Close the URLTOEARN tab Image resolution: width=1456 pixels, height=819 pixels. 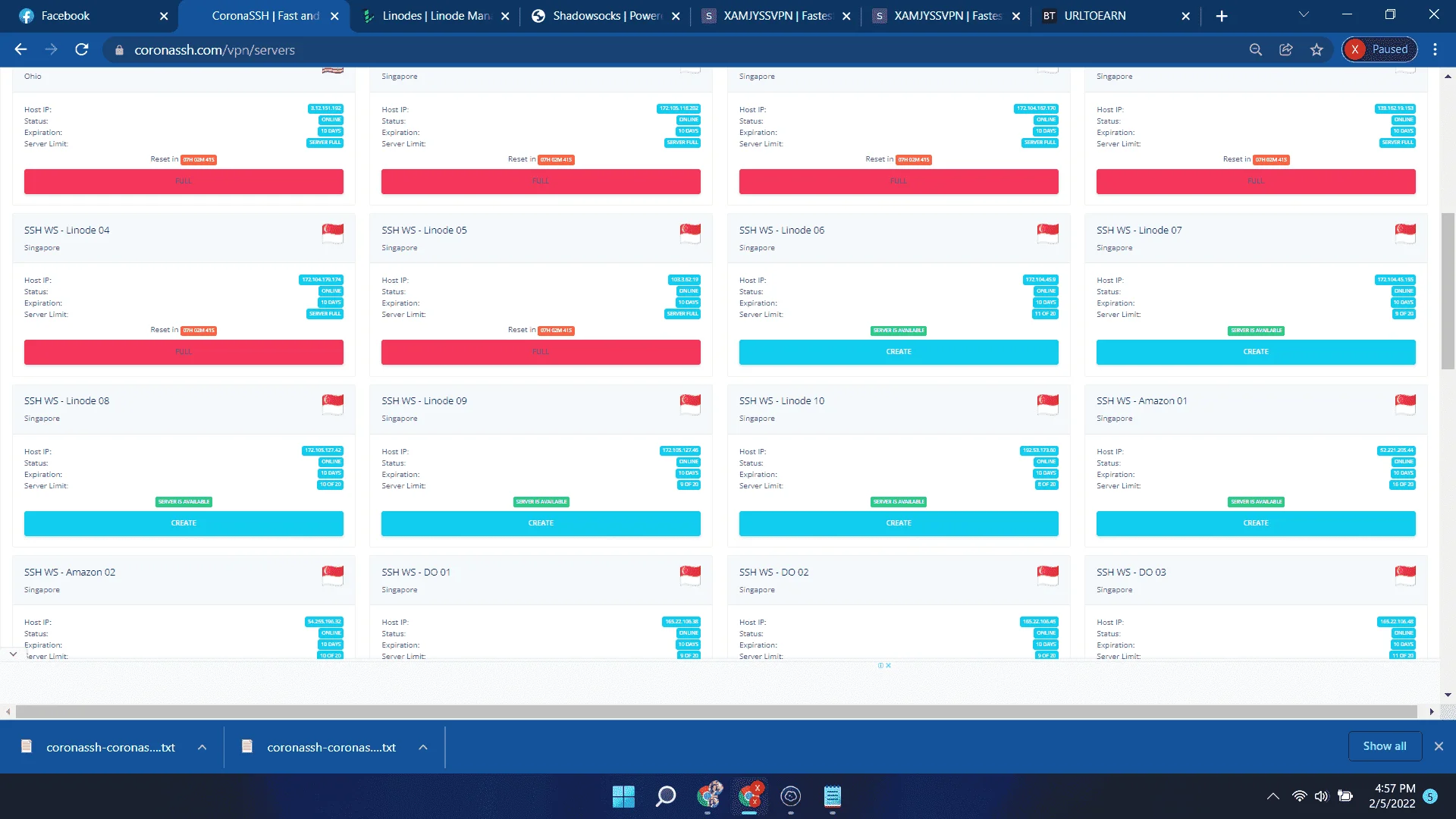[1186, 16]
